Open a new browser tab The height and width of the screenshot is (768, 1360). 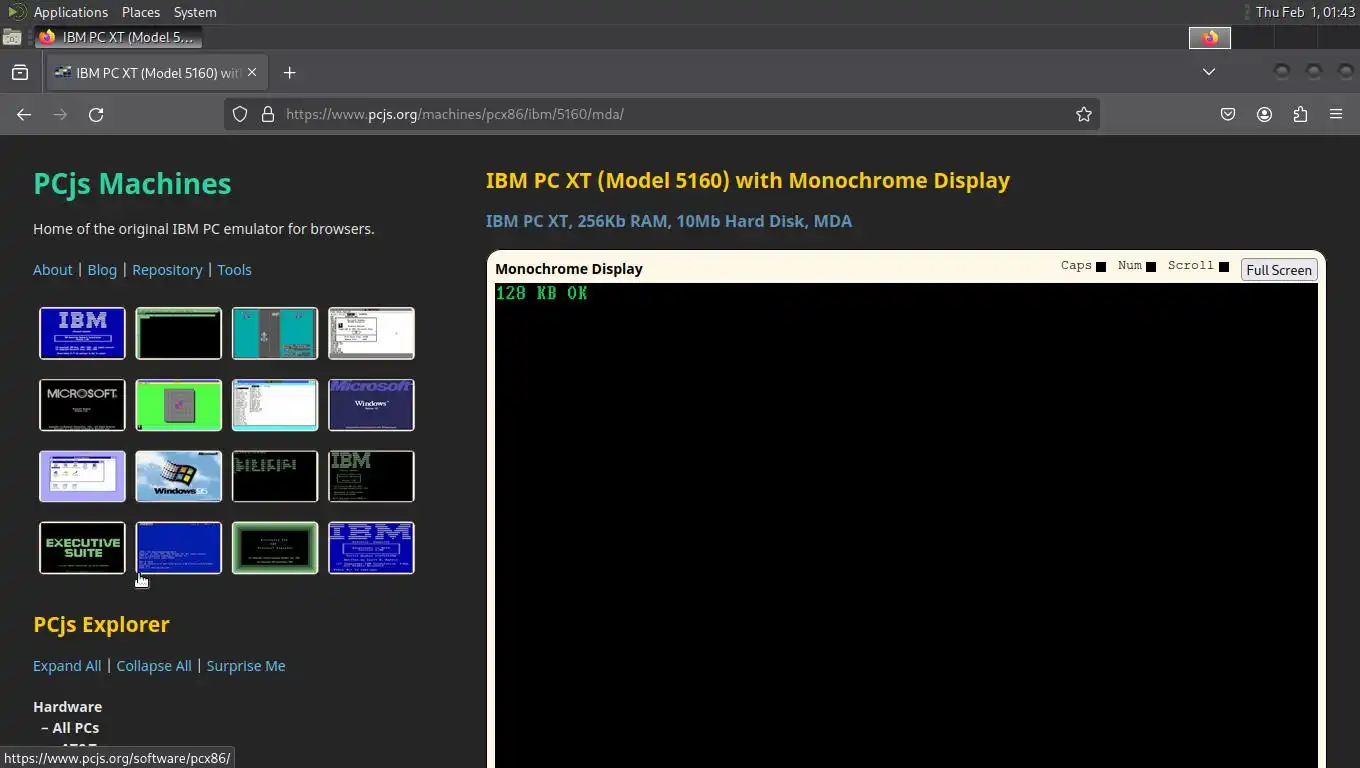[289, 72]
